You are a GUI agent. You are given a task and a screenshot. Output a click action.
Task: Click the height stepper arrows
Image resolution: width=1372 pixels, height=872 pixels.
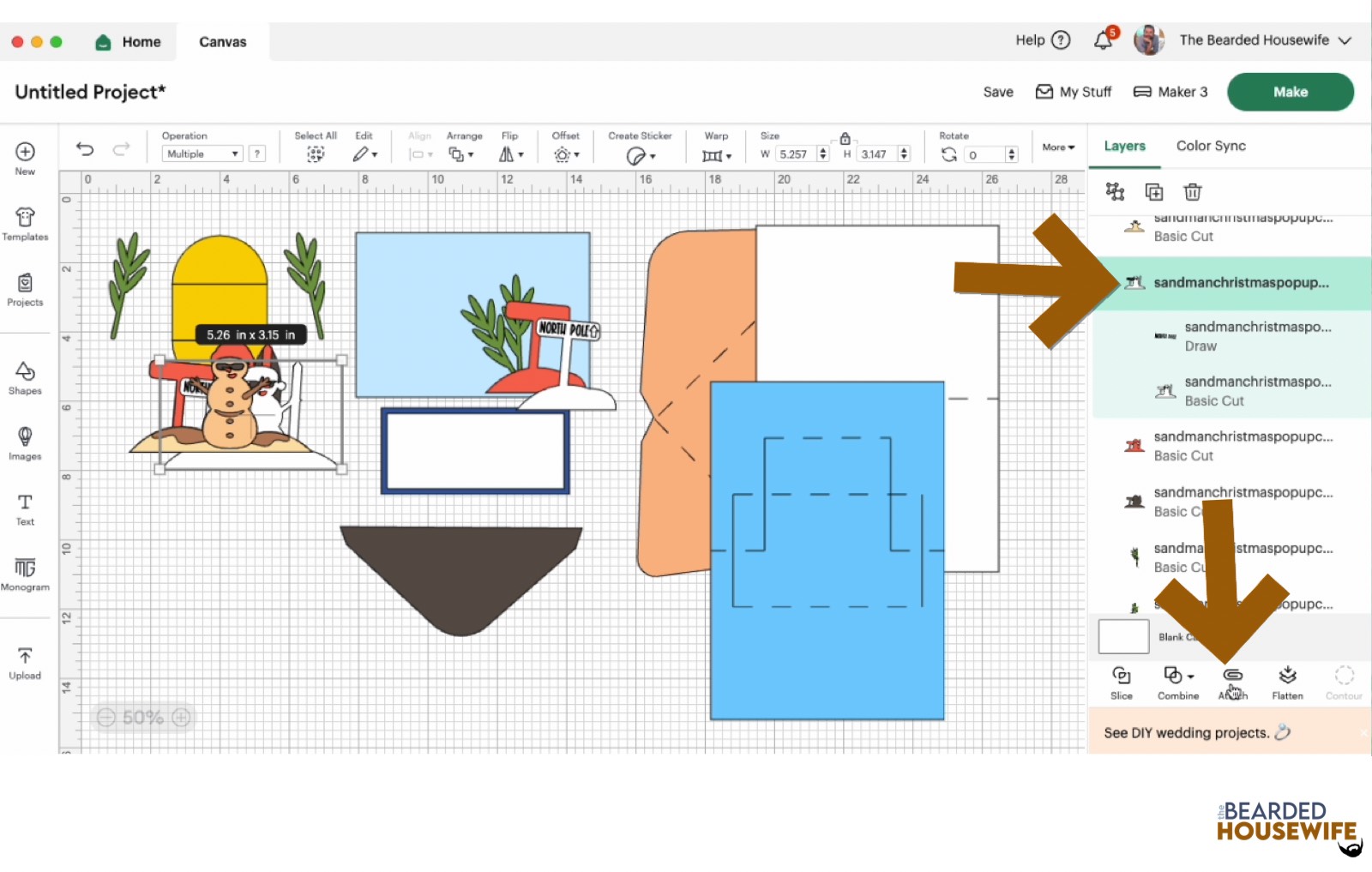click(x=904, y=154)
